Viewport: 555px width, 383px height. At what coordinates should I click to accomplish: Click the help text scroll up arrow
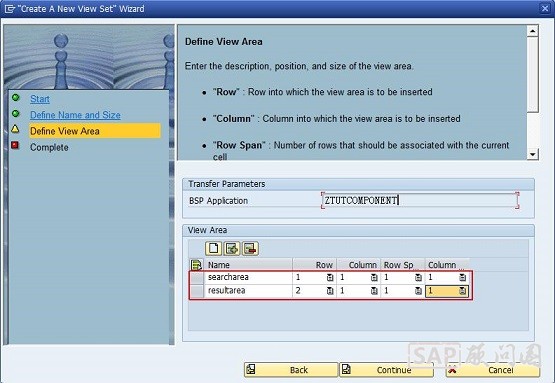pyautogui.click(x=533, y=31)
